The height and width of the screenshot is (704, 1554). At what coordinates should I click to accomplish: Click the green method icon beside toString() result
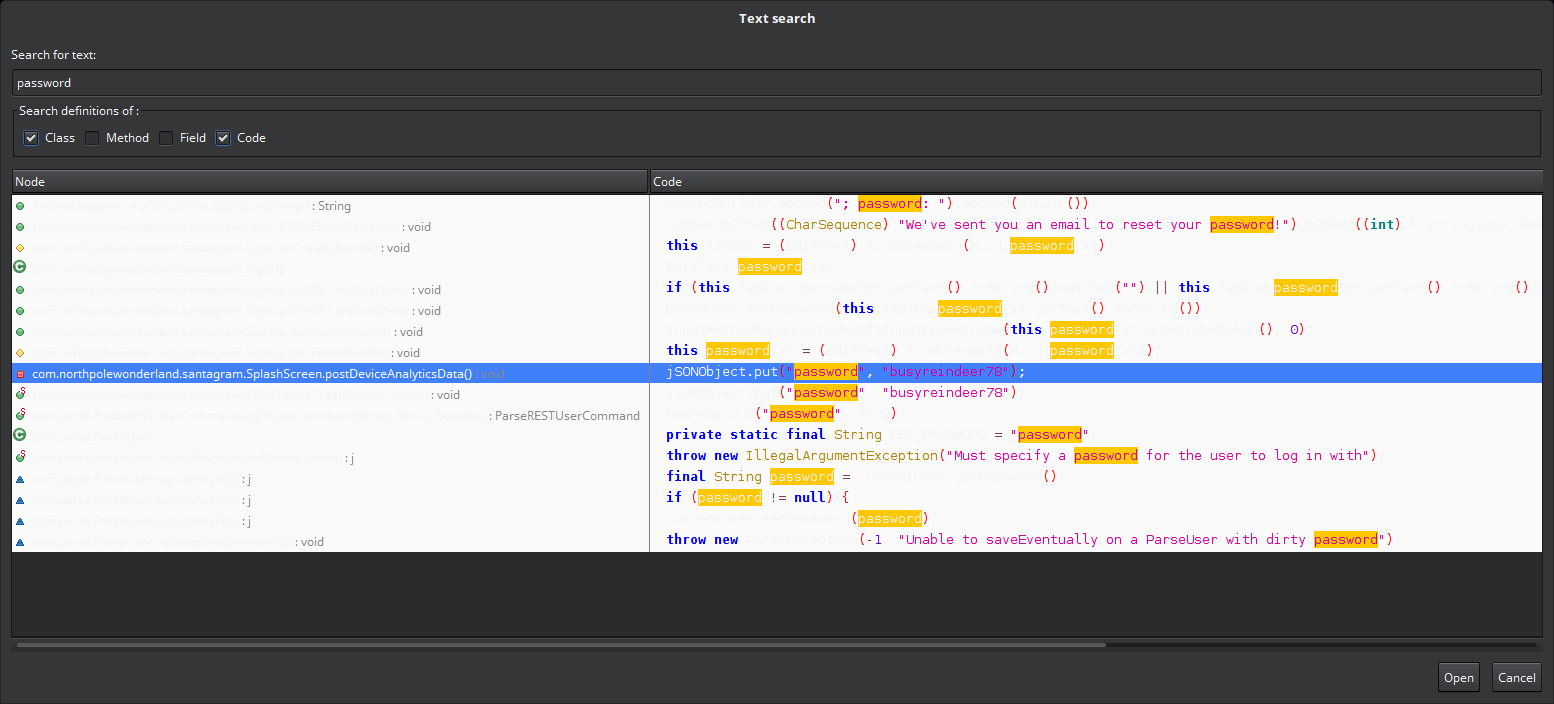tap(20, 206)
